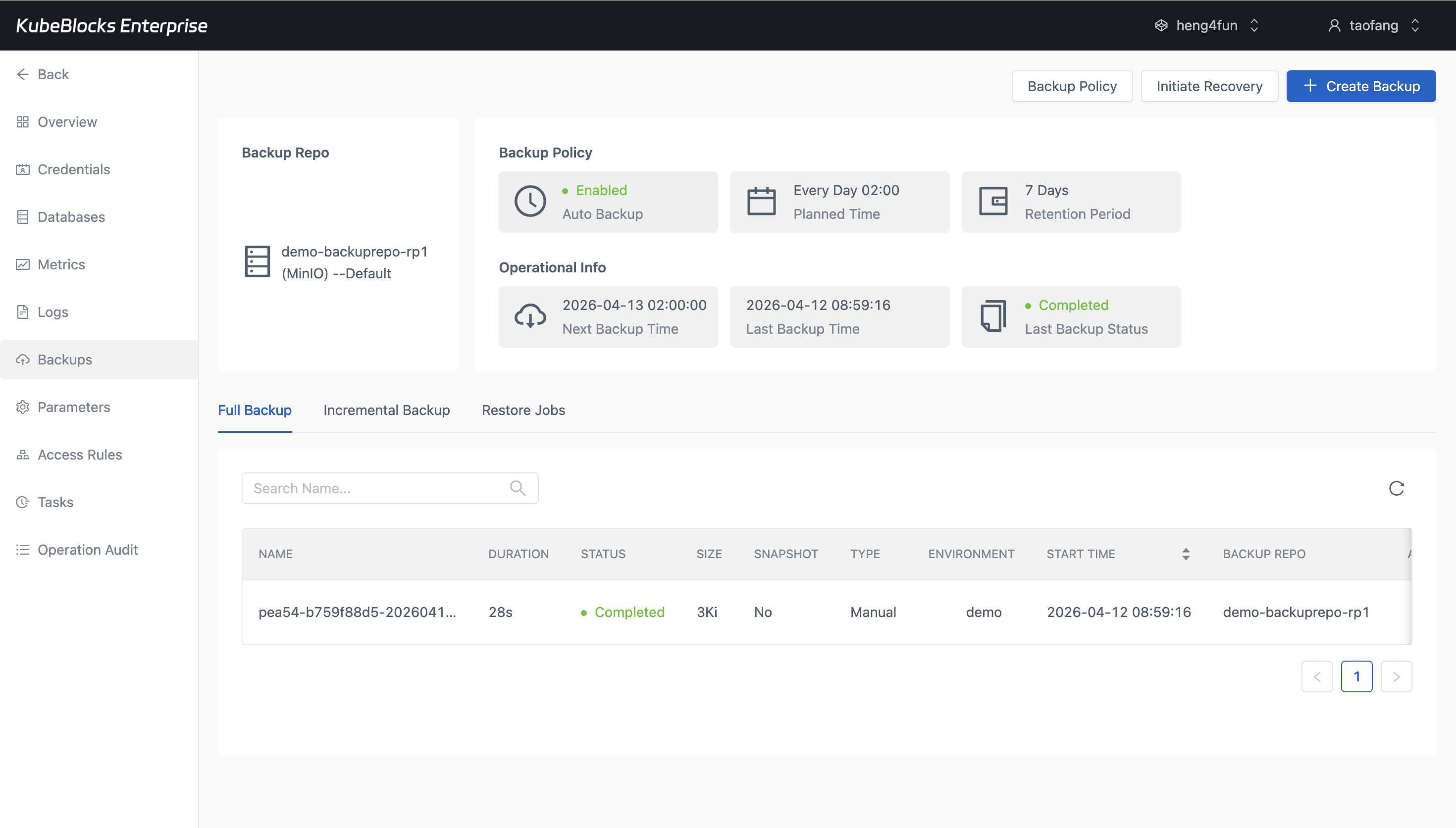Go to the next page of backups
This screenshot has height=828, width=1456.
1396,676
